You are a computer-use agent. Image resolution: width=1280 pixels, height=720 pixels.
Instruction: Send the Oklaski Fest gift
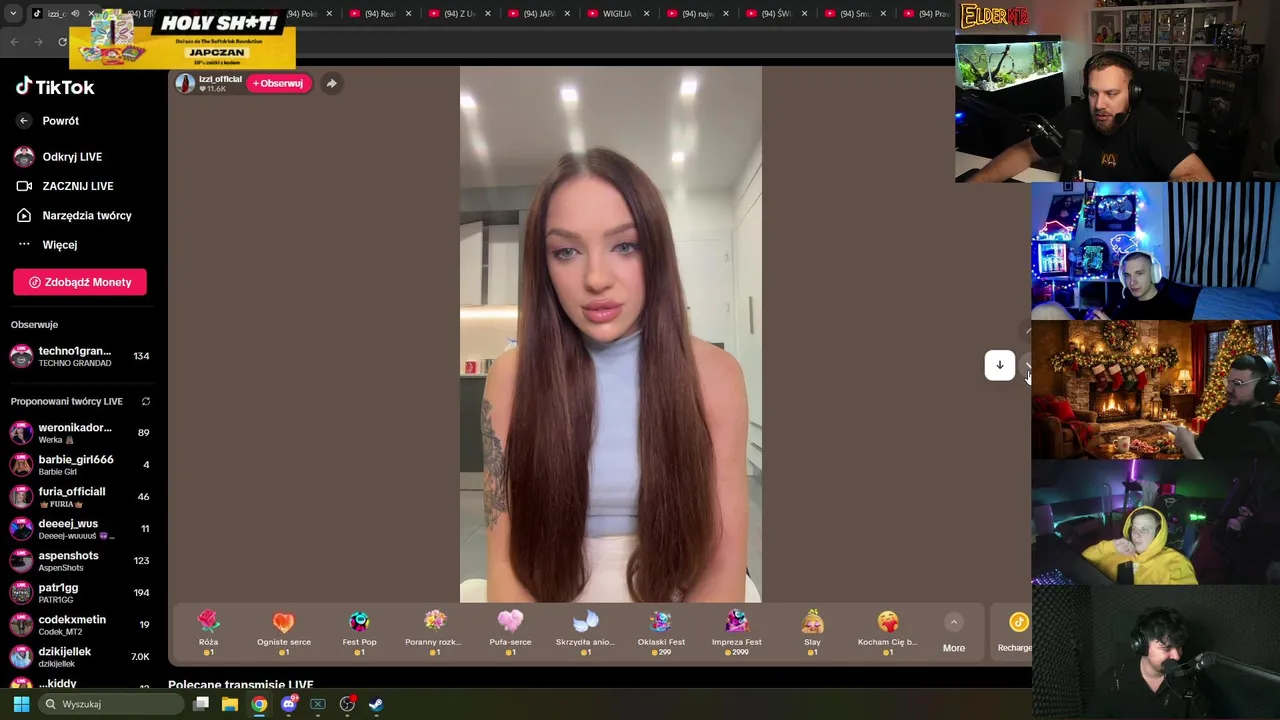661,633
